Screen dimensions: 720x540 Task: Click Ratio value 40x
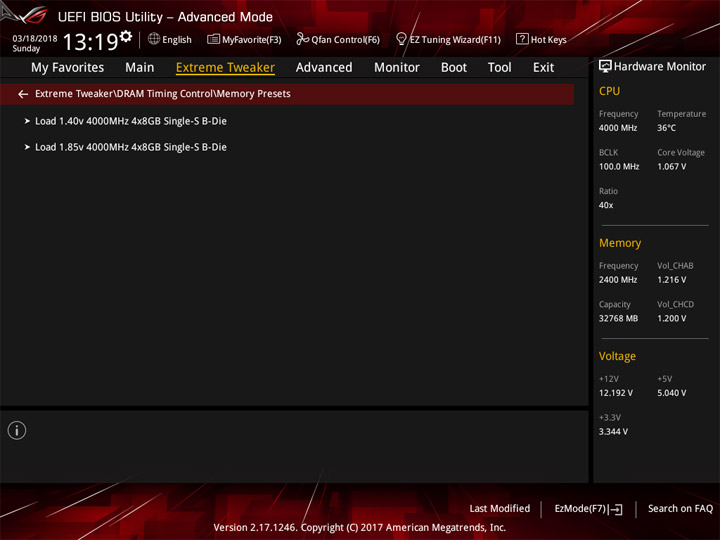pyautogui.click(x=606, y=205)
